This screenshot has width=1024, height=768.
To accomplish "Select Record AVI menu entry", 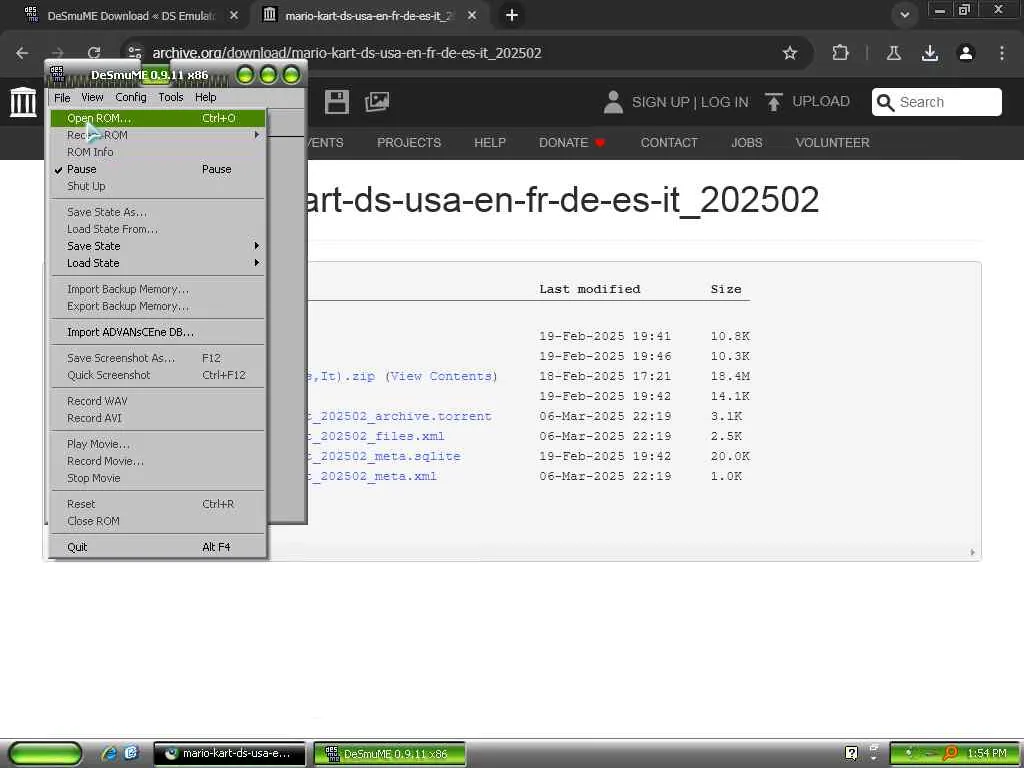I will coord(158,418).
